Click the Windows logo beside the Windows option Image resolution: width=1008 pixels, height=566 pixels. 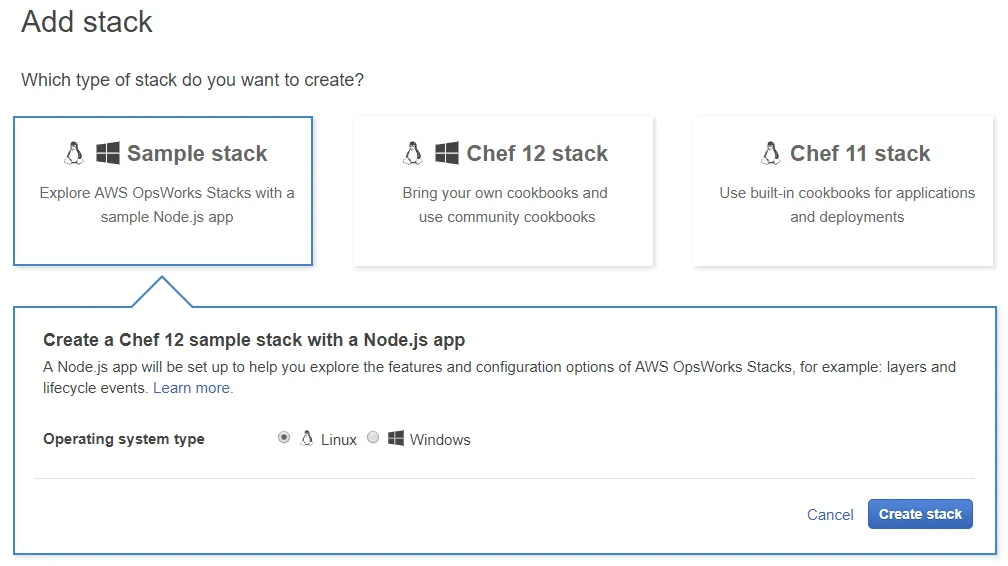tap(396, 439)
